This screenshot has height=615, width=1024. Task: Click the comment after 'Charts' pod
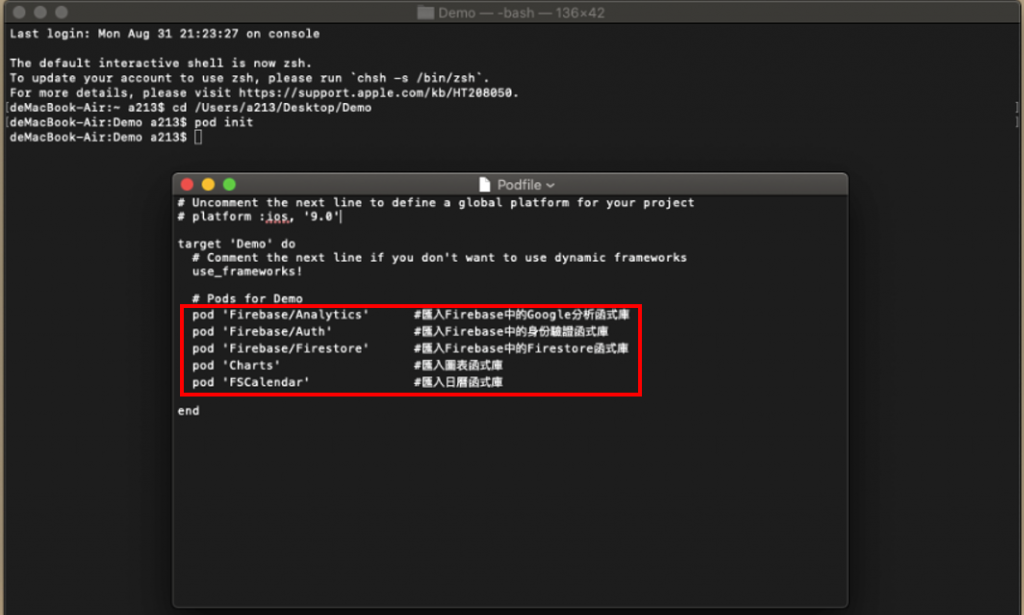click(458, 366)
